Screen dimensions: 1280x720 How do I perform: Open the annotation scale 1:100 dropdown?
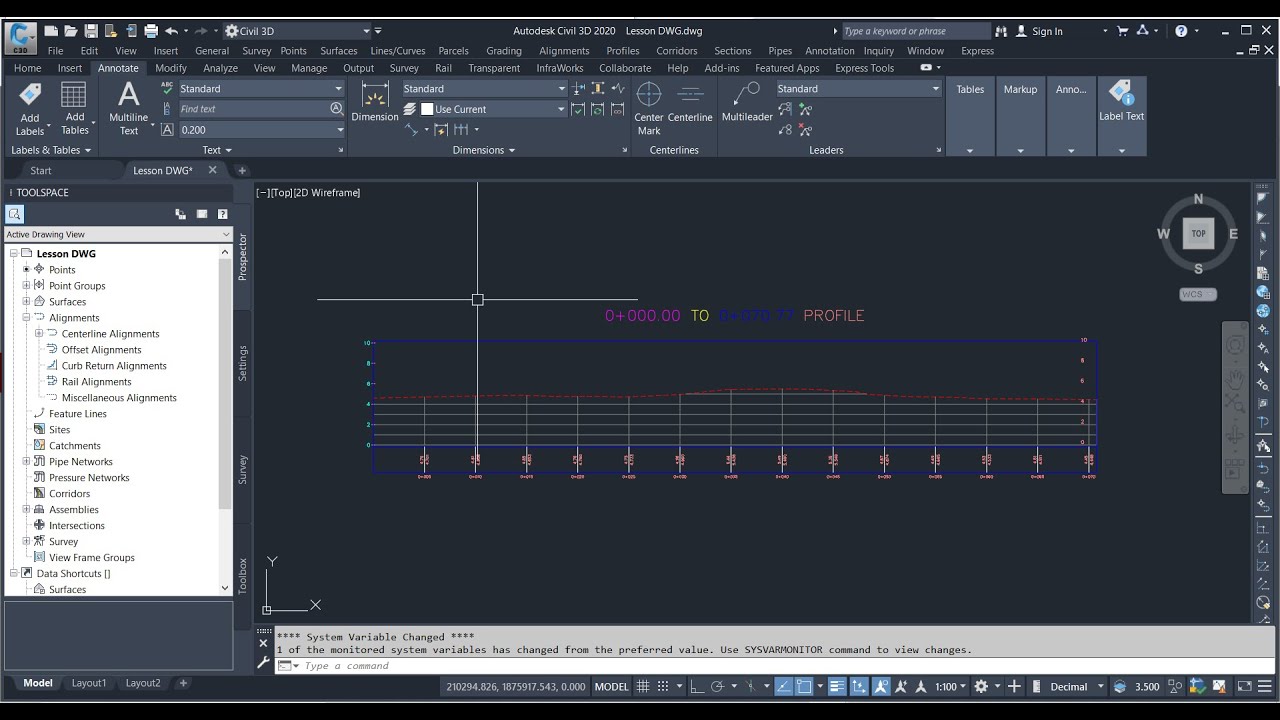coord(950,687)
